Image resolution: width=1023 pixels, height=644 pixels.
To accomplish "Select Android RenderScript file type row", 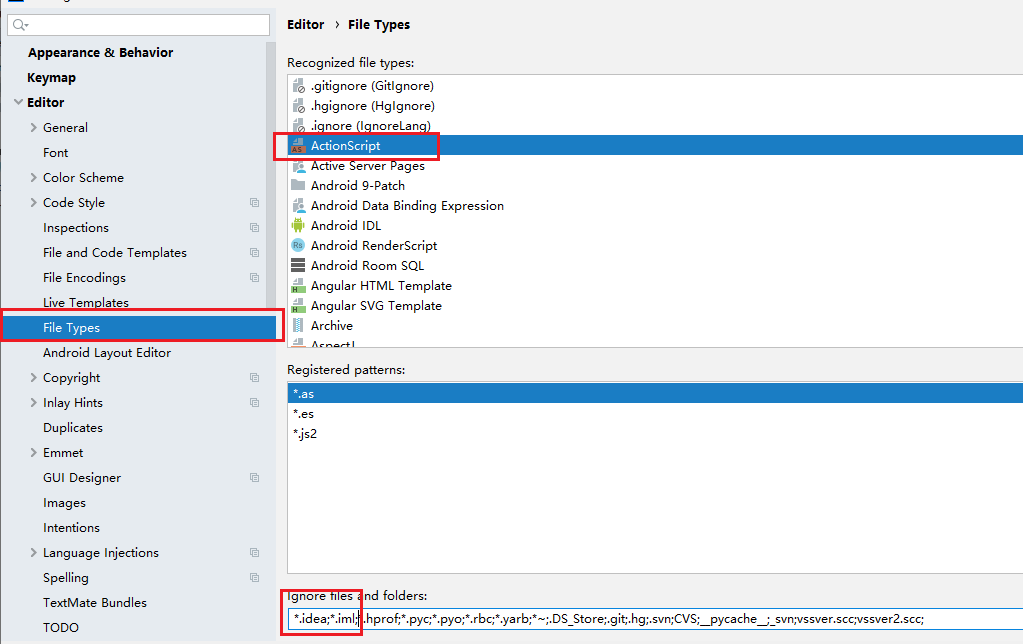I will [655, 245].
